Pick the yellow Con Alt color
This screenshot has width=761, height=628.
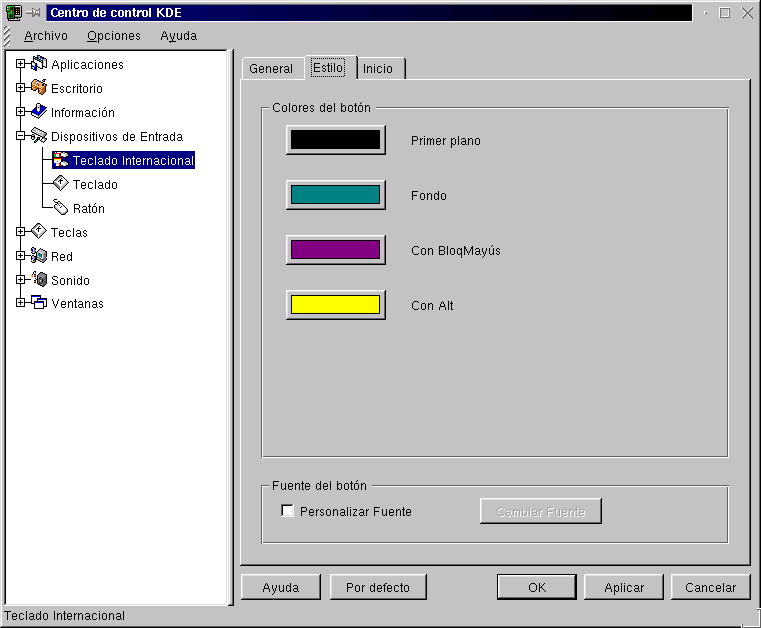pos(335,305)
